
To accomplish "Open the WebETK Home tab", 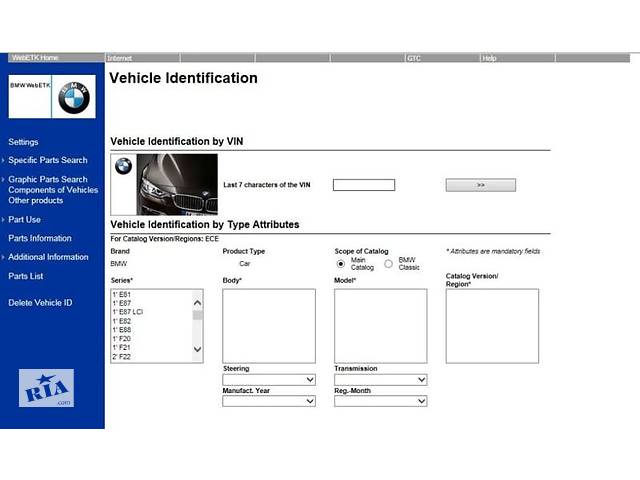I will [x=35, y=58].
